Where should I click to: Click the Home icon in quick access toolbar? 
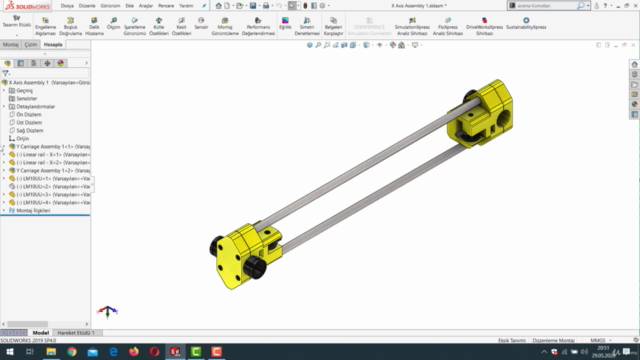click(218, 6)
